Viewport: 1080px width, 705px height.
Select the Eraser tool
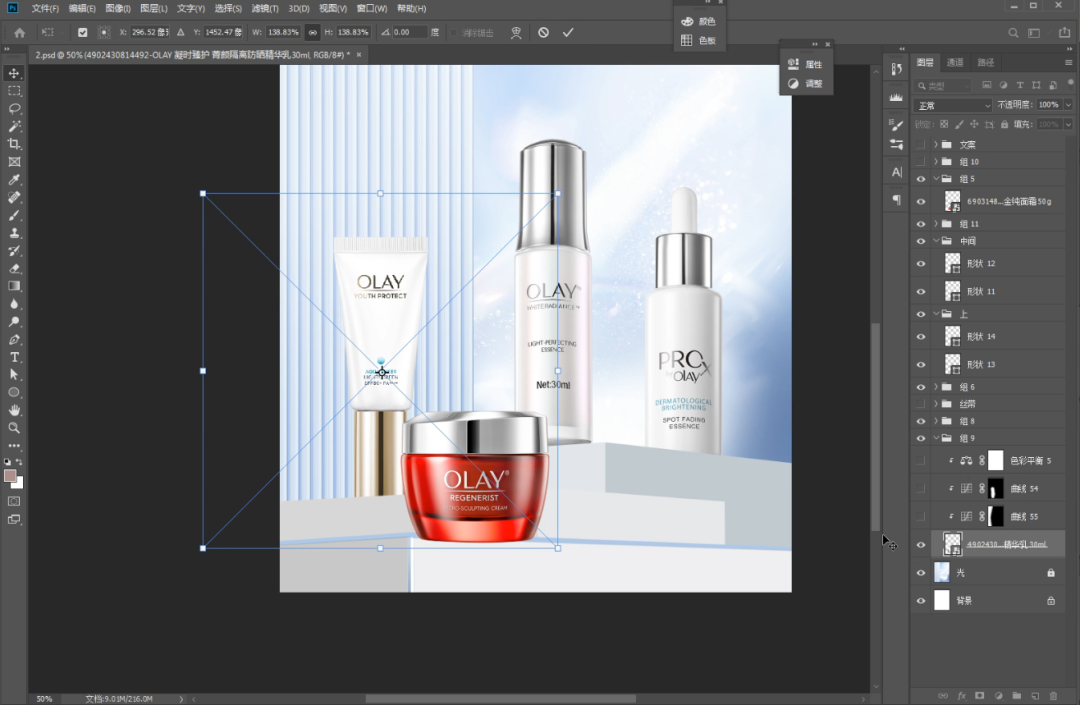(x=14, y=269)
